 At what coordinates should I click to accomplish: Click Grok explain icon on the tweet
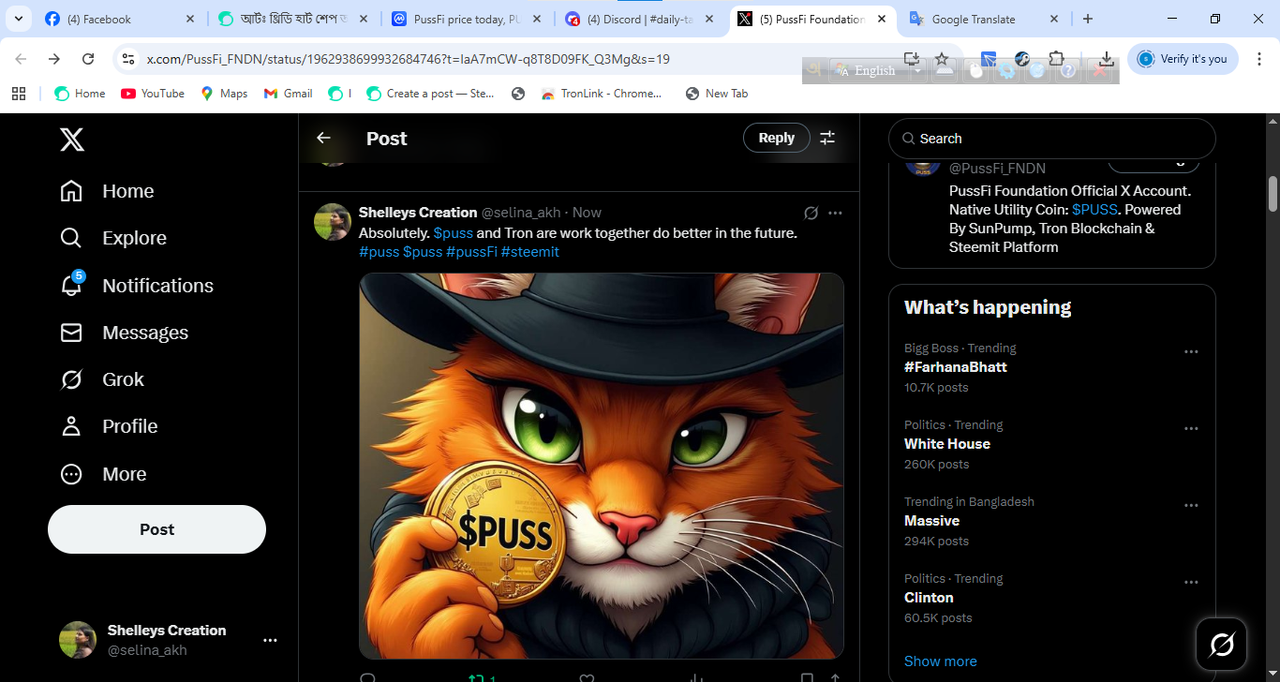pos(811,213)
